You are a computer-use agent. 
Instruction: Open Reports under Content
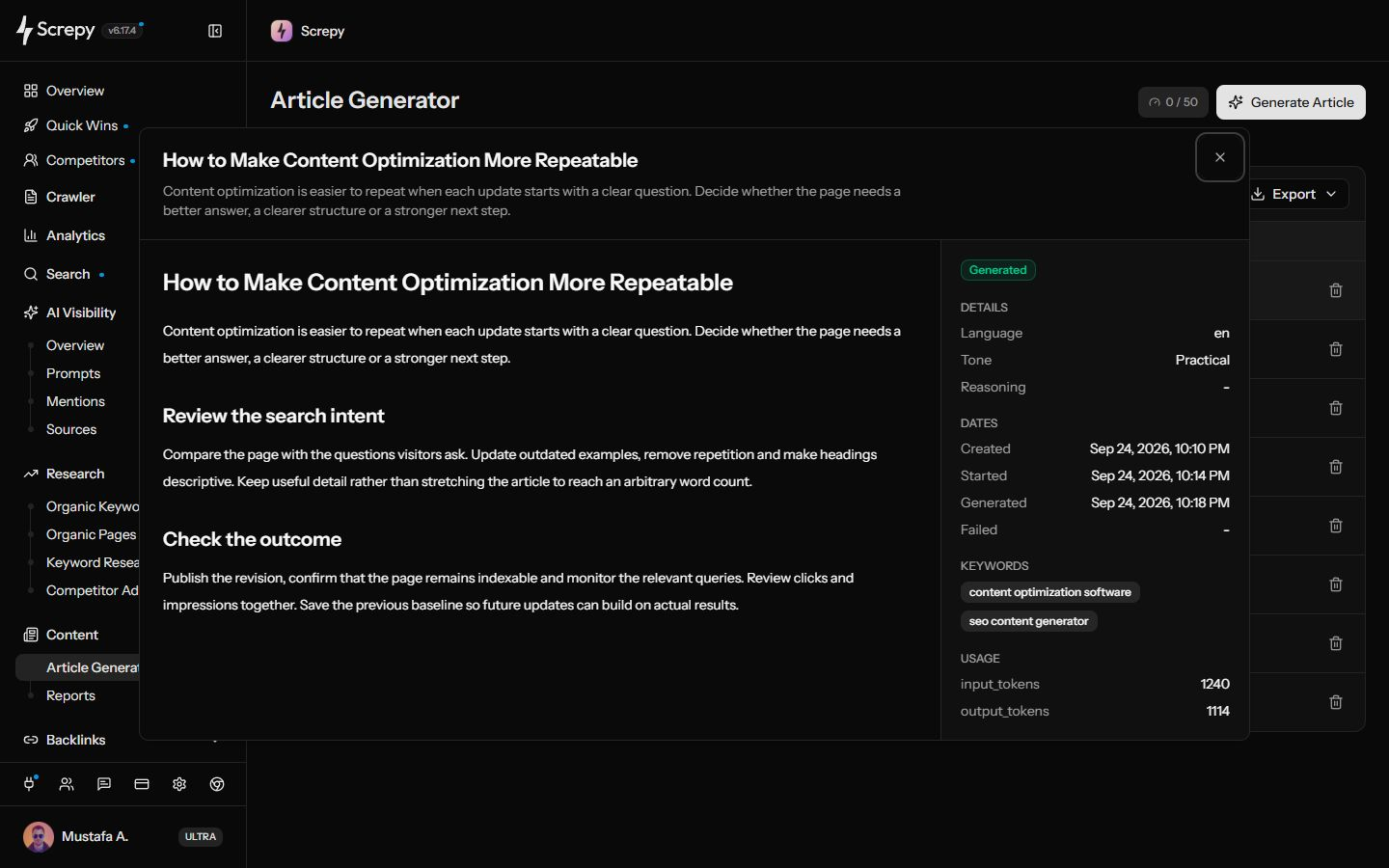pos(70,695)
